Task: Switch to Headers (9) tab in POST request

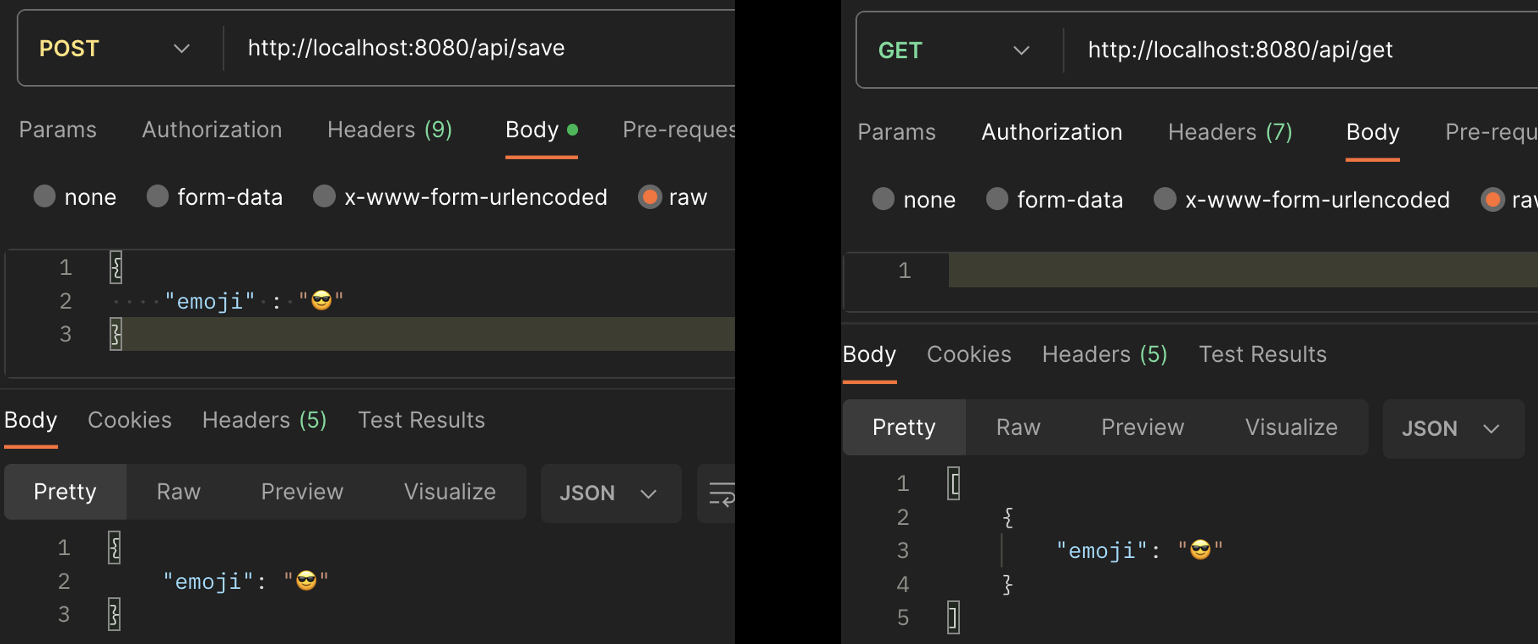Action: tap(389, 130)
